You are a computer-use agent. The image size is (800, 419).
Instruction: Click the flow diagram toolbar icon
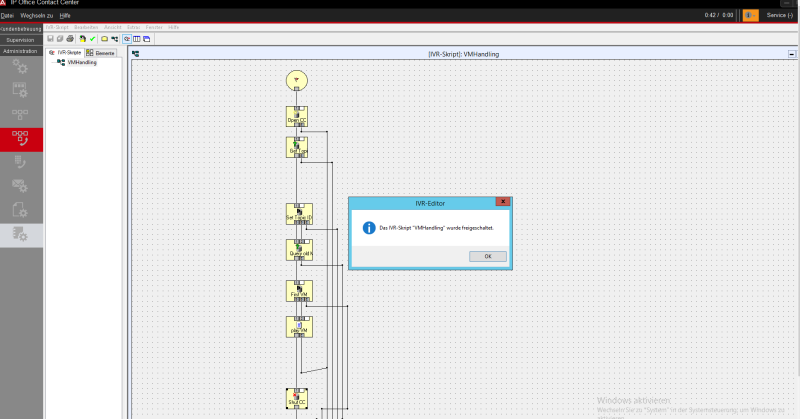(114, 39)
